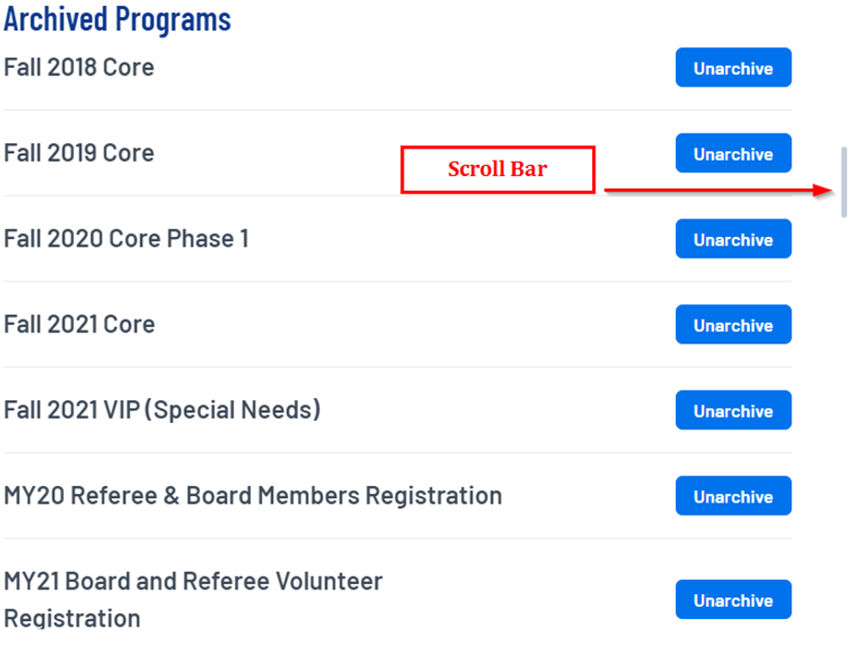Unarchive the Fall 2021 Core program

733,325
